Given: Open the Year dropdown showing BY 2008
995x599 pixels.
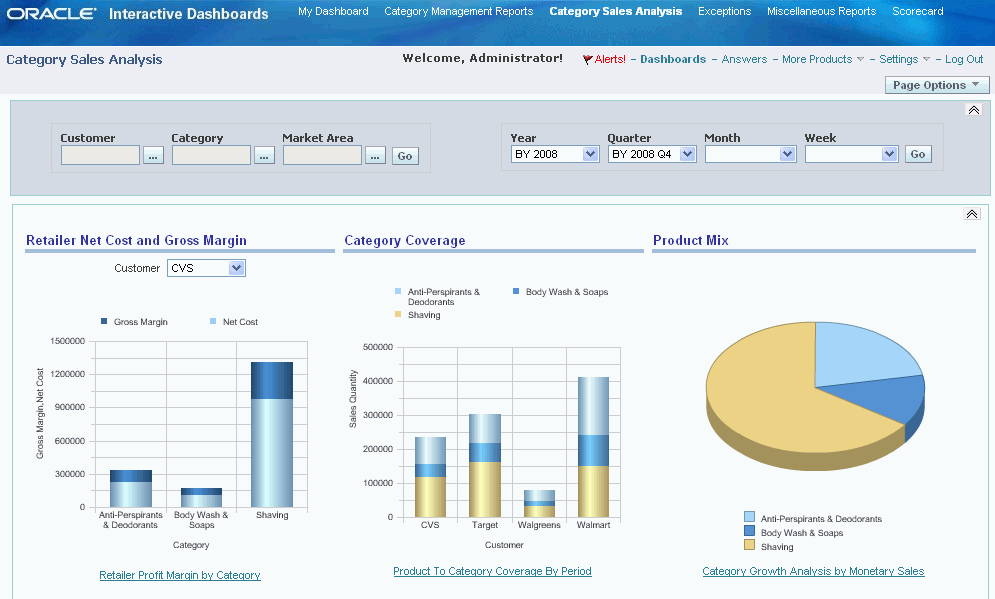Looking at the screenshot, I should [555, 154].
